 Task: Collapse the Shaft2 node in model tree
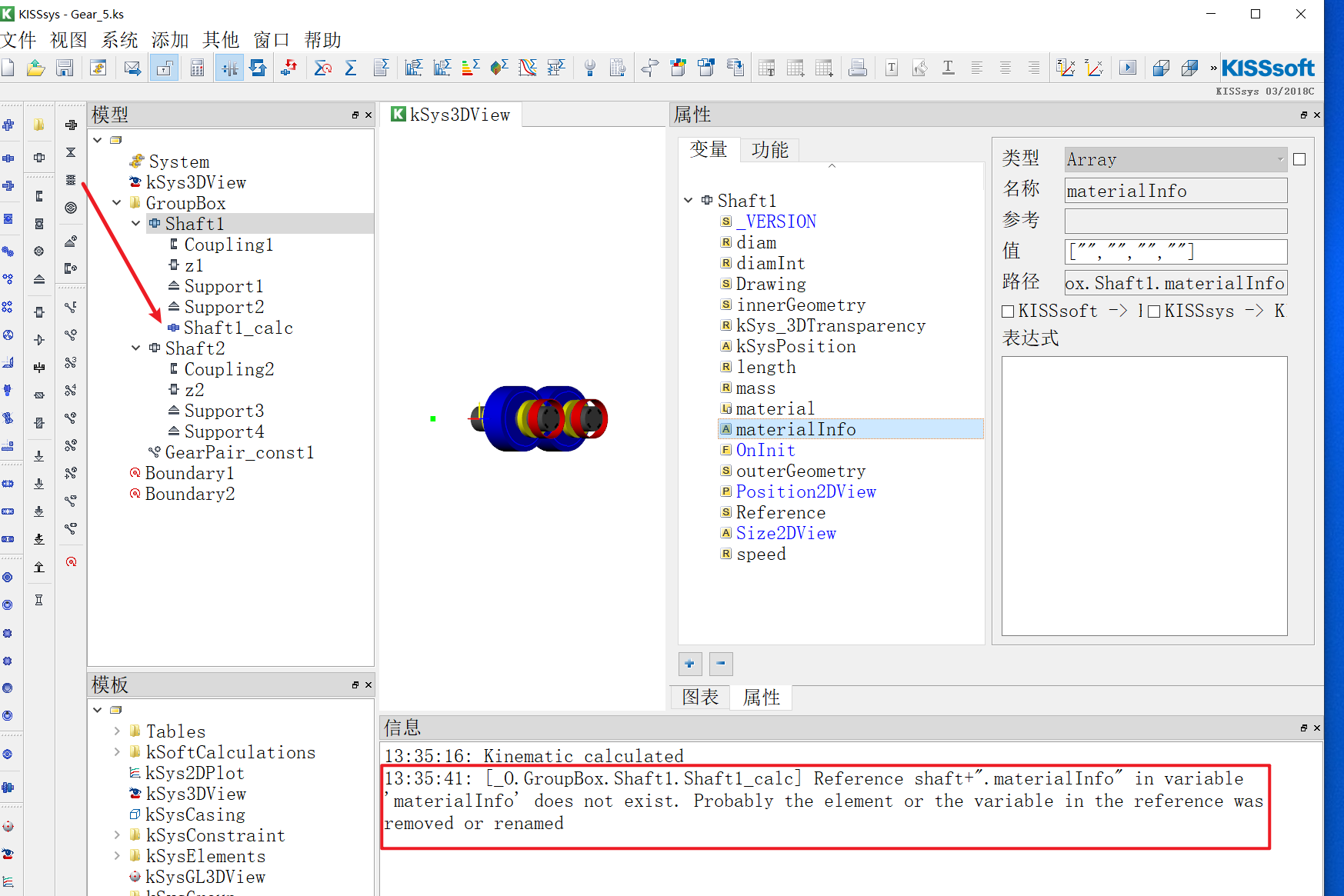point(136,348)
